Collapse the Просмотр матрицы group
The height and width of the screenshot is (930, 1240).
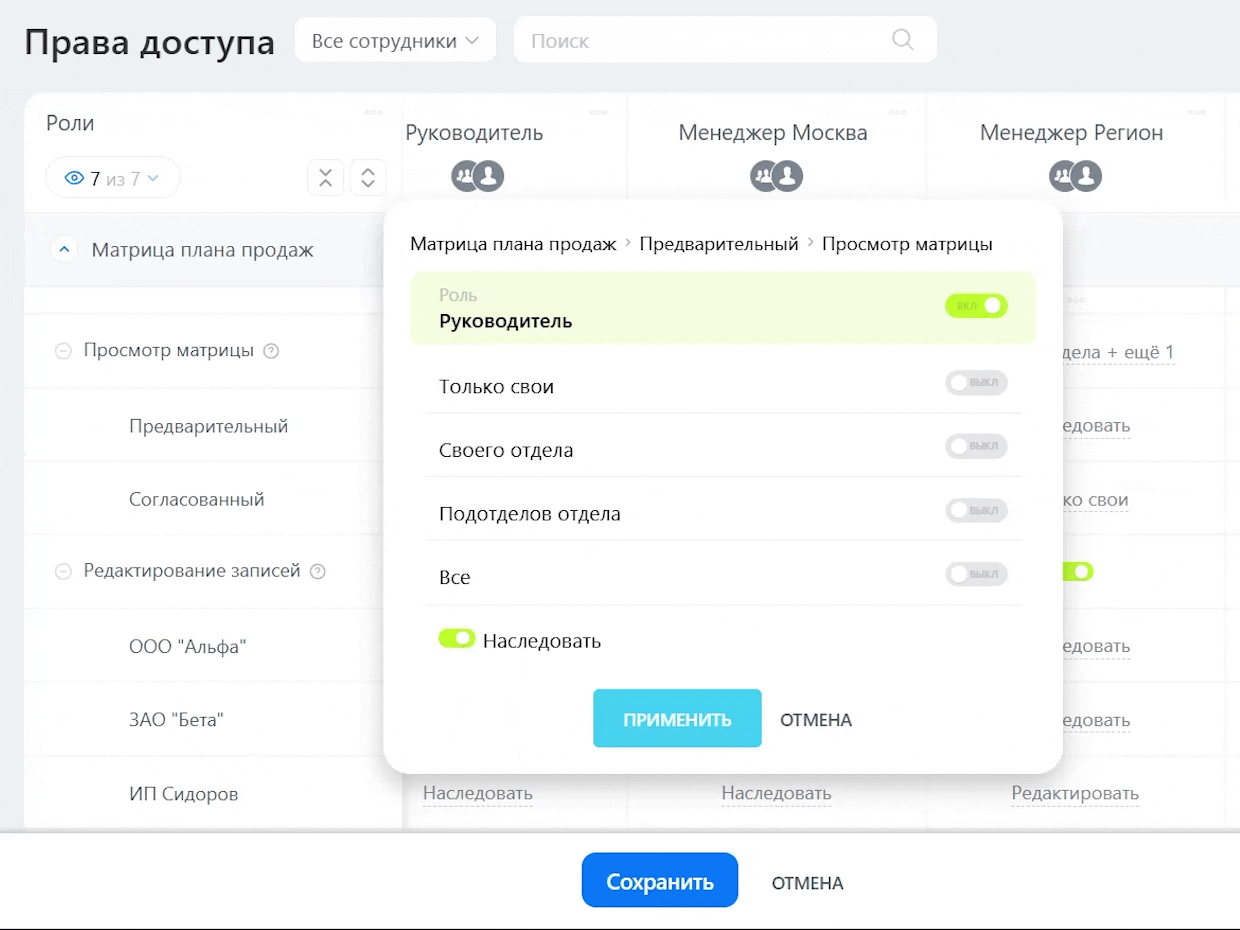point(63,352)
